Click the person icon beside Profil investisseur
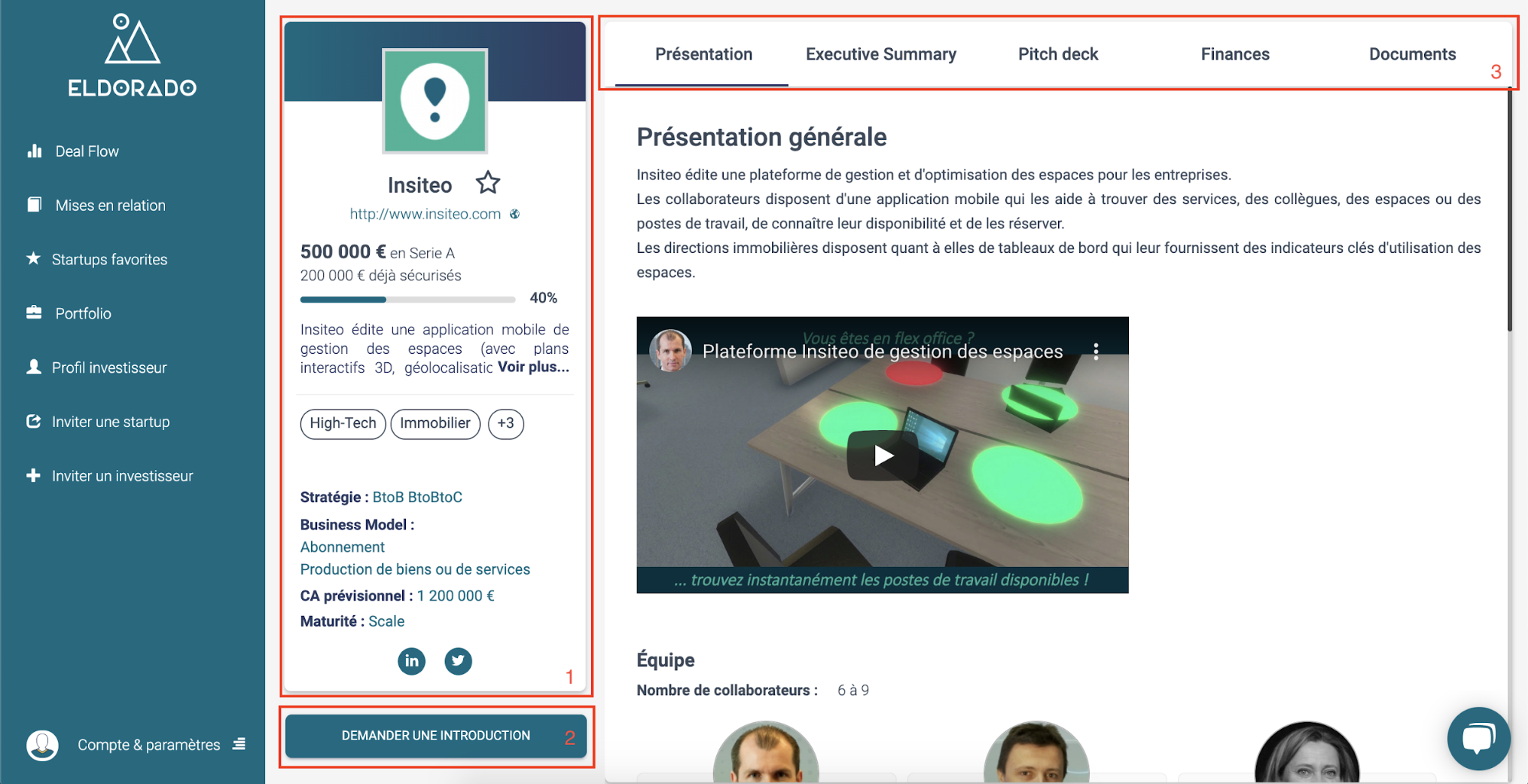 [x=34, y=367]
